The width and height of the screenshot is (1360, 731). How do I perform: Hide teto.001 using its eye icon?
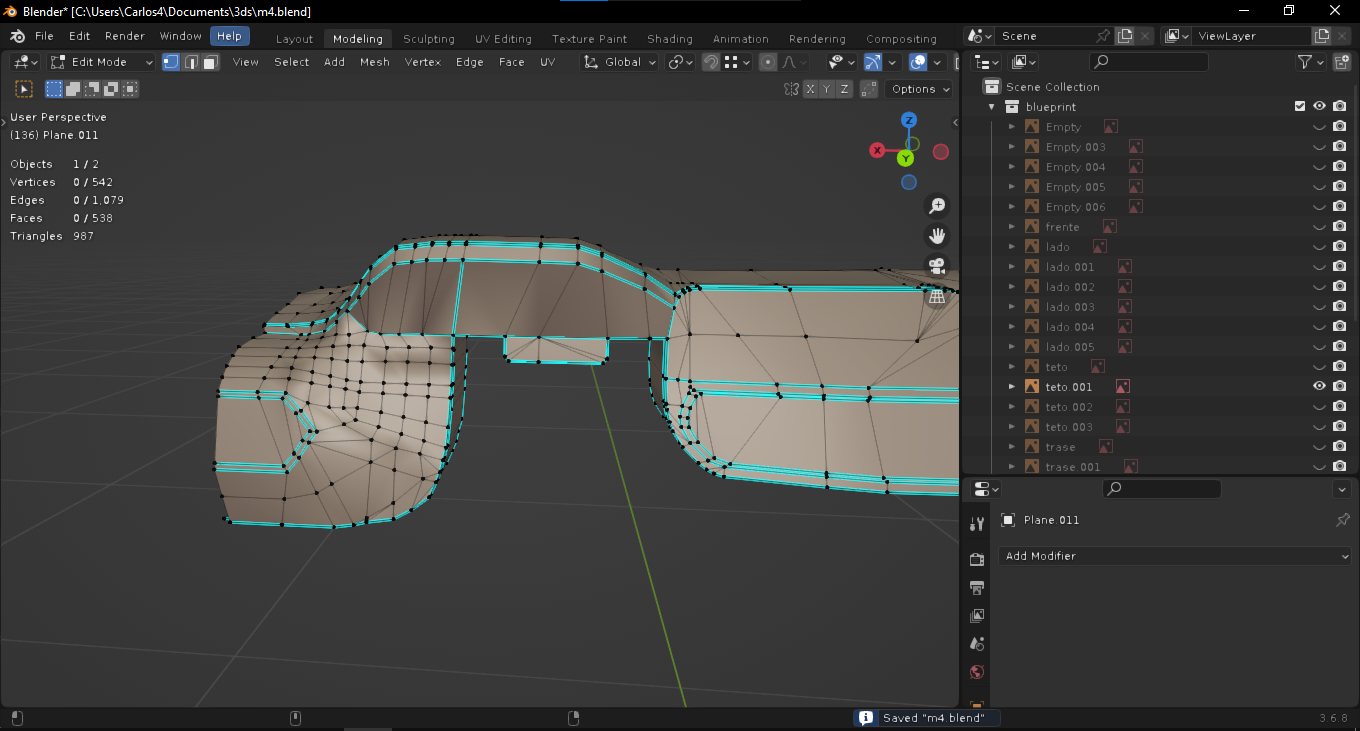tap(1319, 387)
